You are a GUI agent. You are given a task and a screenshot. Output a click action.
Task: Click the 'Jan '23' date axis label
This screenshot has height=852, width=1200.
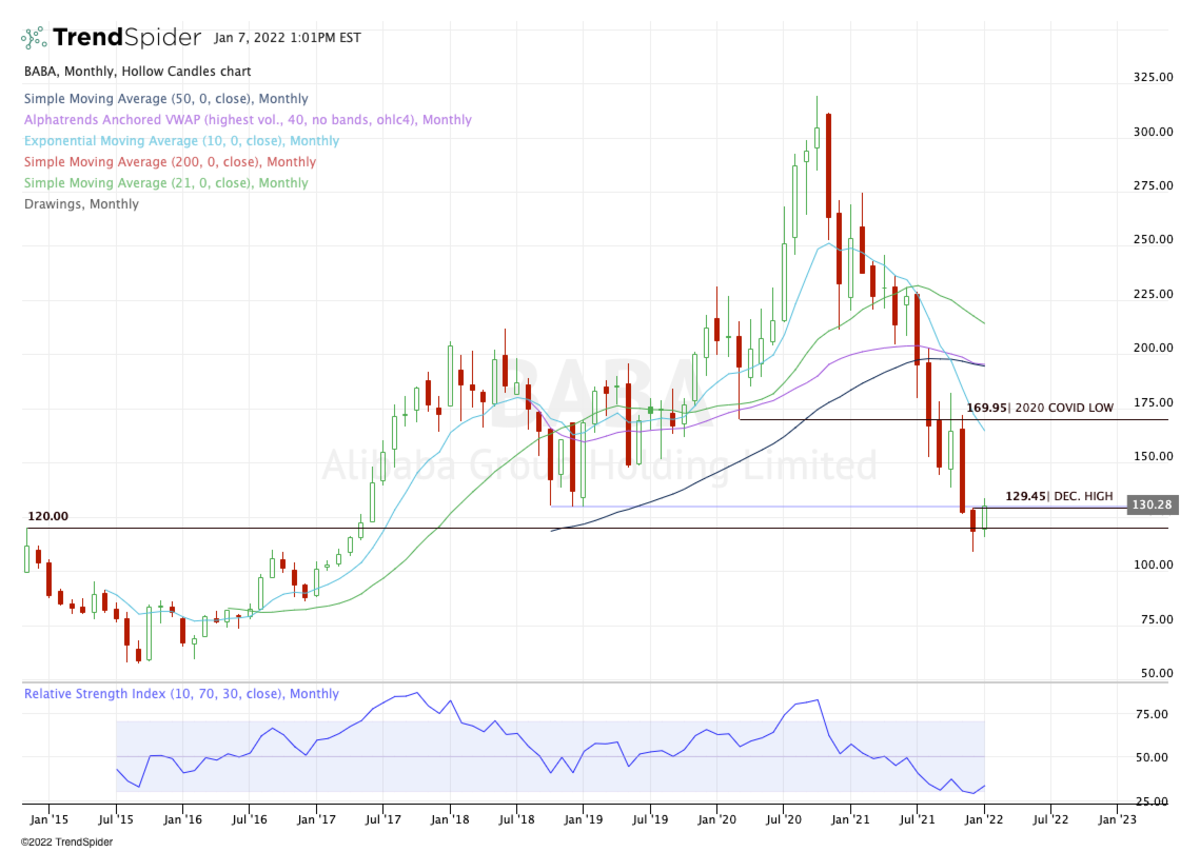1117,819
